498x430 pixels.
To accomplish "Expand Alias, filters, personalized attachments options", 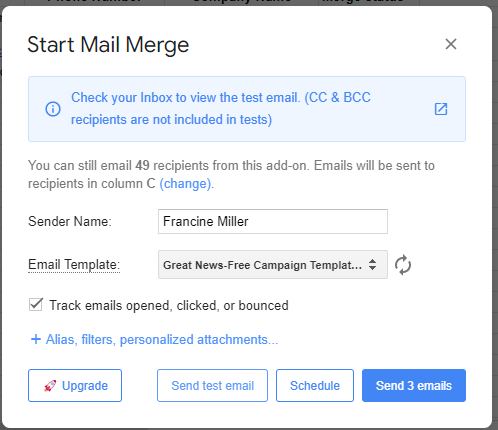I will [x=162, y=339].
